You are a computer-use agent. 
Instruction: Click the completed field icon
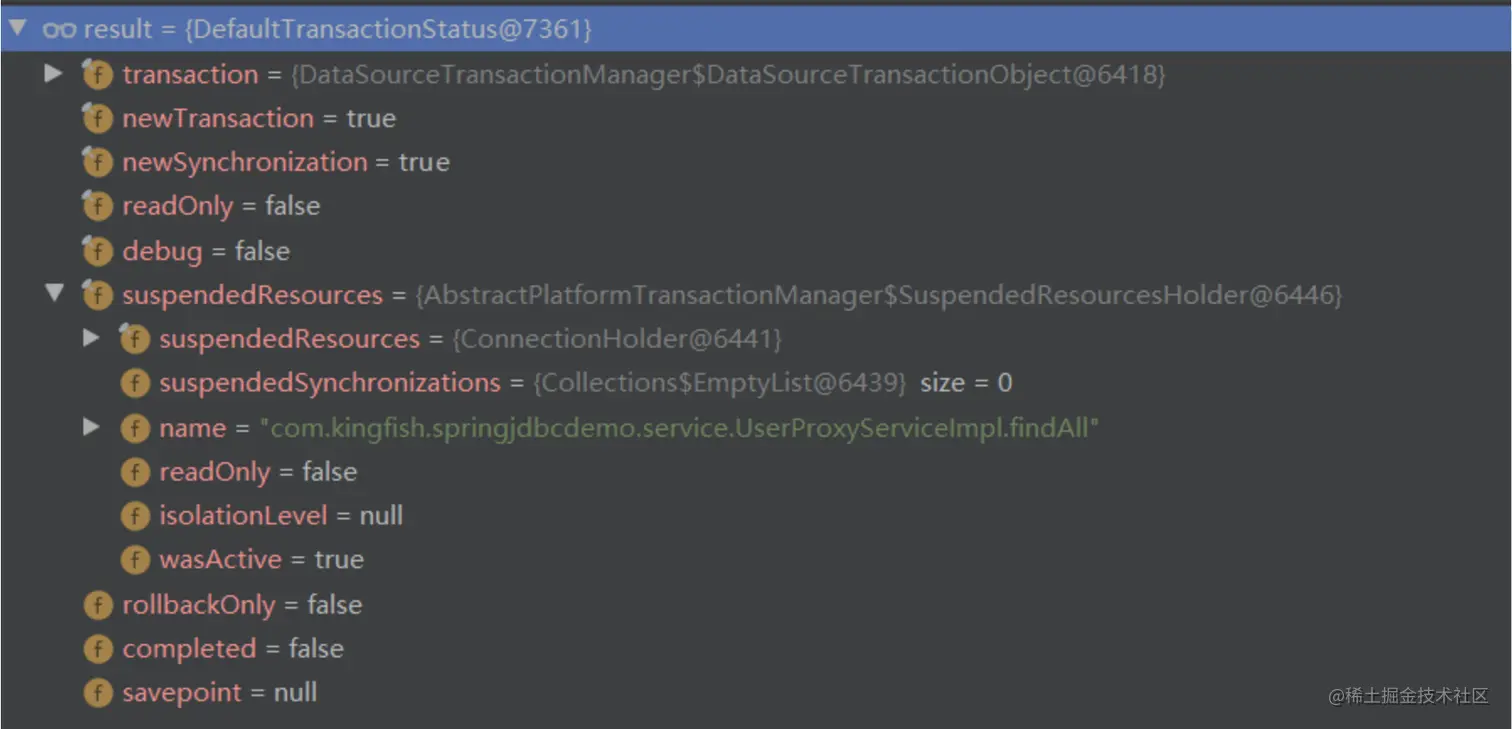(x=97, y=649)
